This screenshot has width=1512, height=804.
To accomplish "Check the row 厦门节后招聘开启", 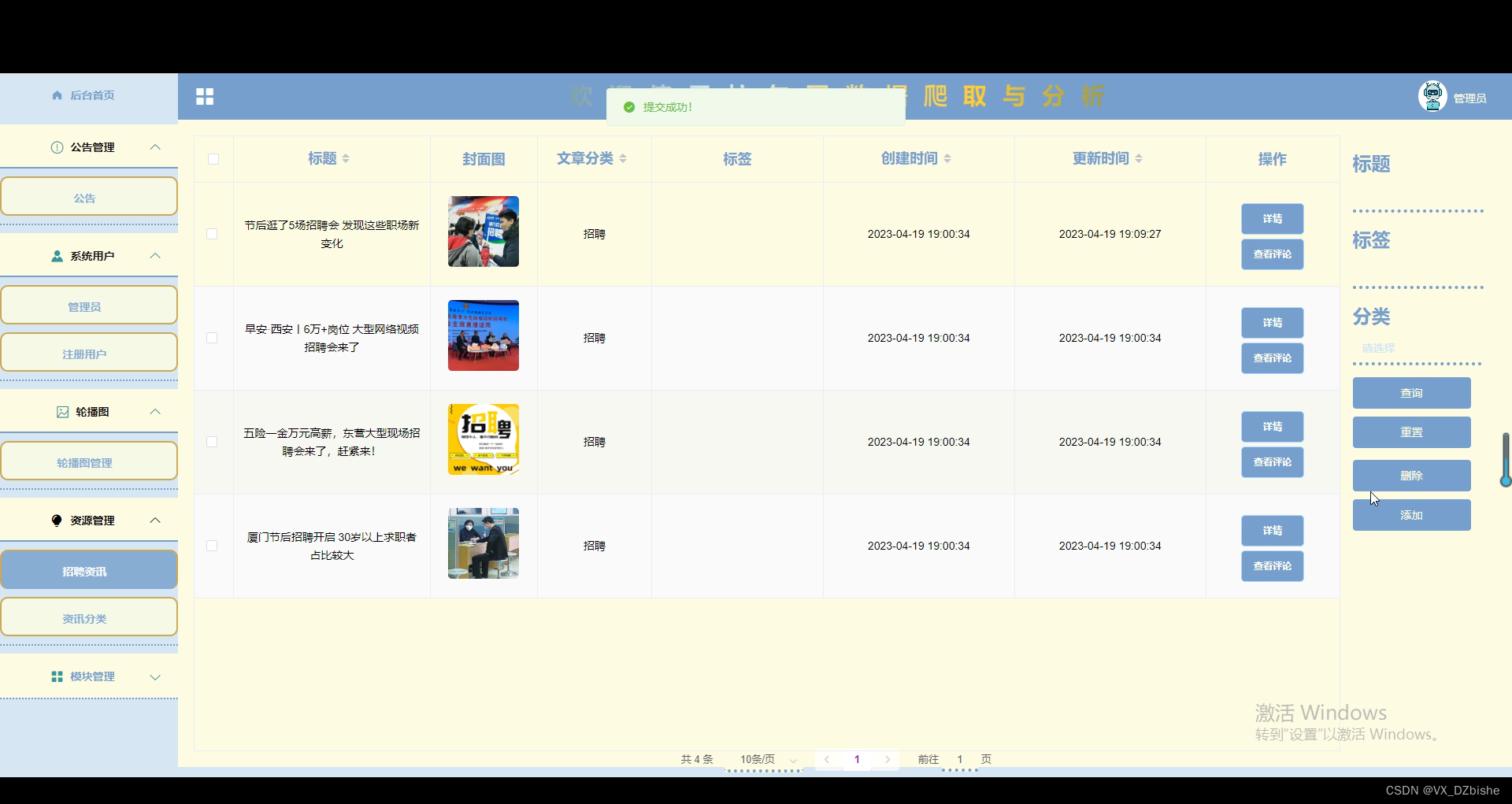I will (212, 546).
